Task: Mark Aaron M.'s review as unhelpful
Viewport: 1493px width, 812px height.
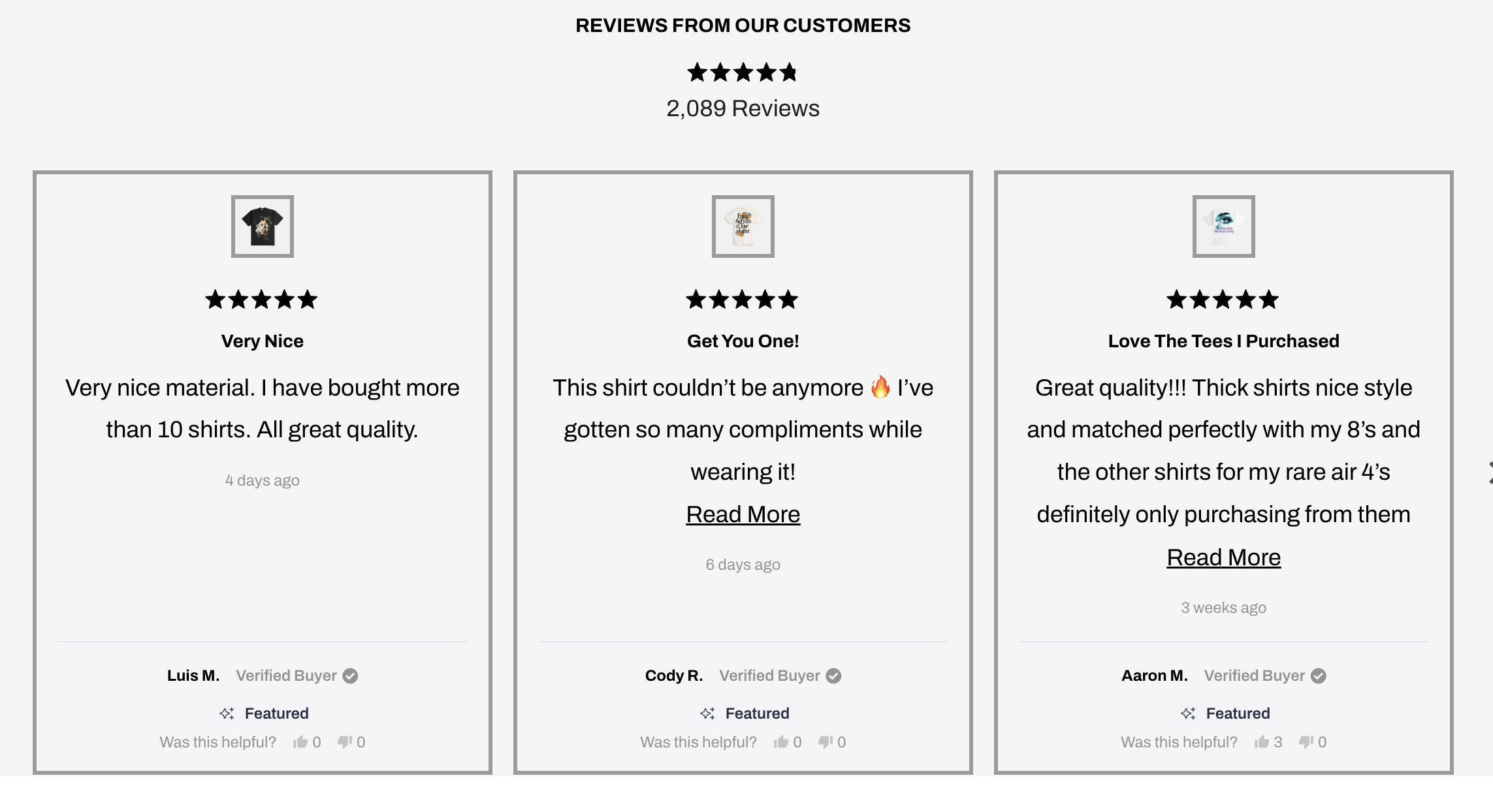Action: tap(1306, 742)
